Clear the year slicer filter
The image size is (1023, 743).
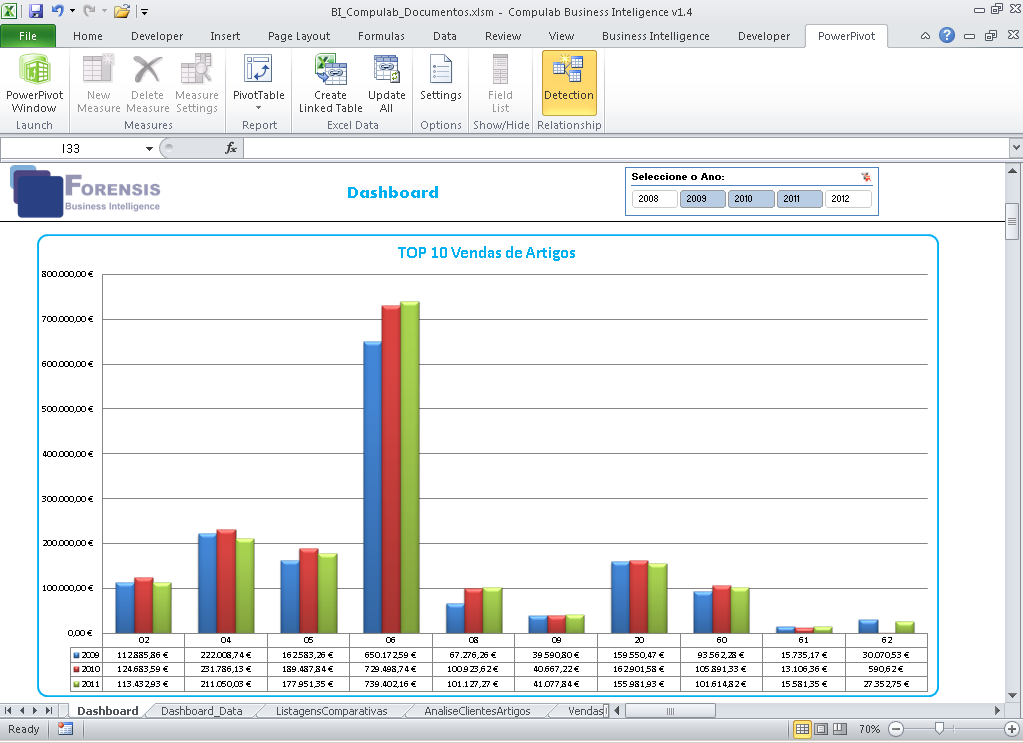(865, 177)
